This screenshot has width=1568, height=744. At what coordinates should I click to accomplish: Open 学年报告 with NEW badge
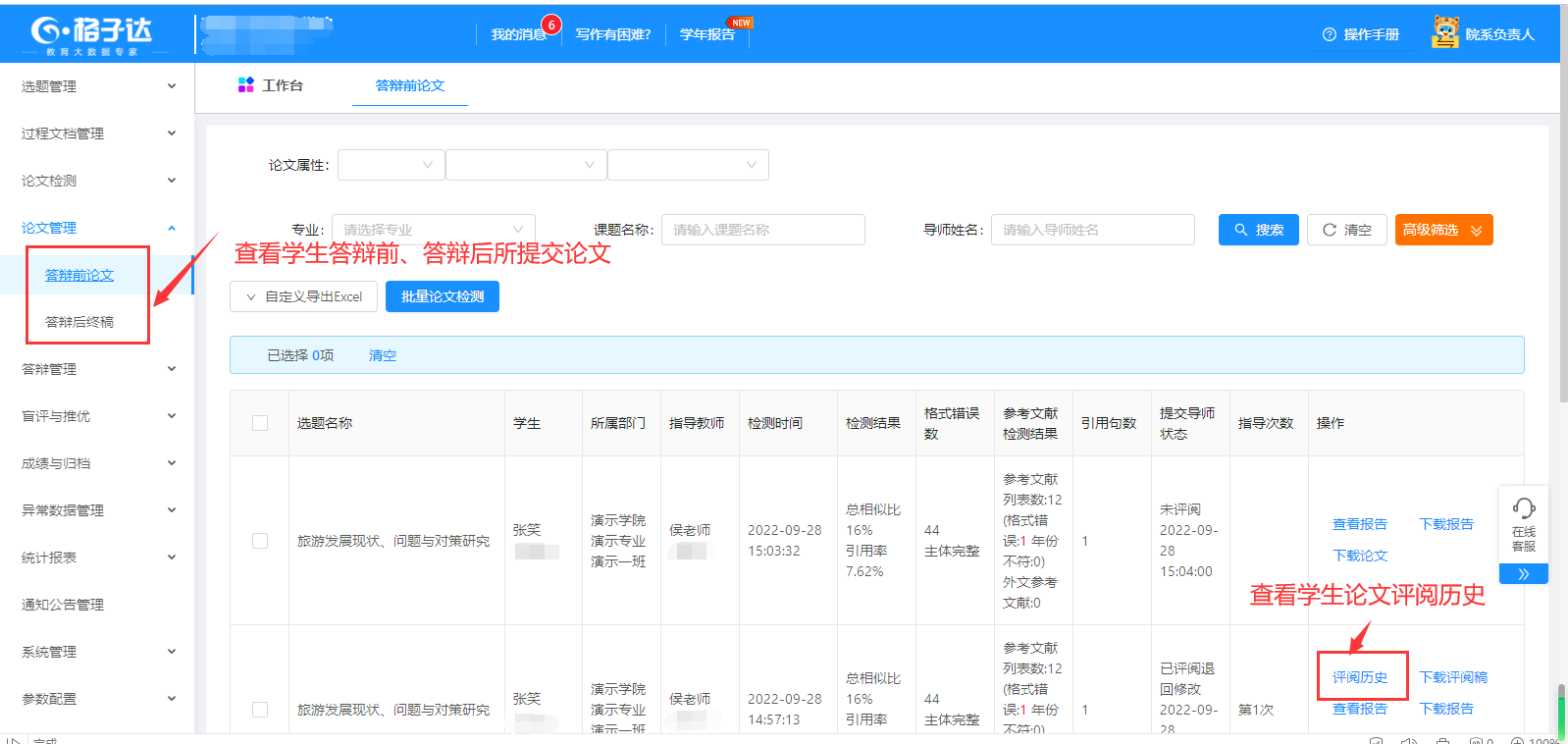[707, 34]
